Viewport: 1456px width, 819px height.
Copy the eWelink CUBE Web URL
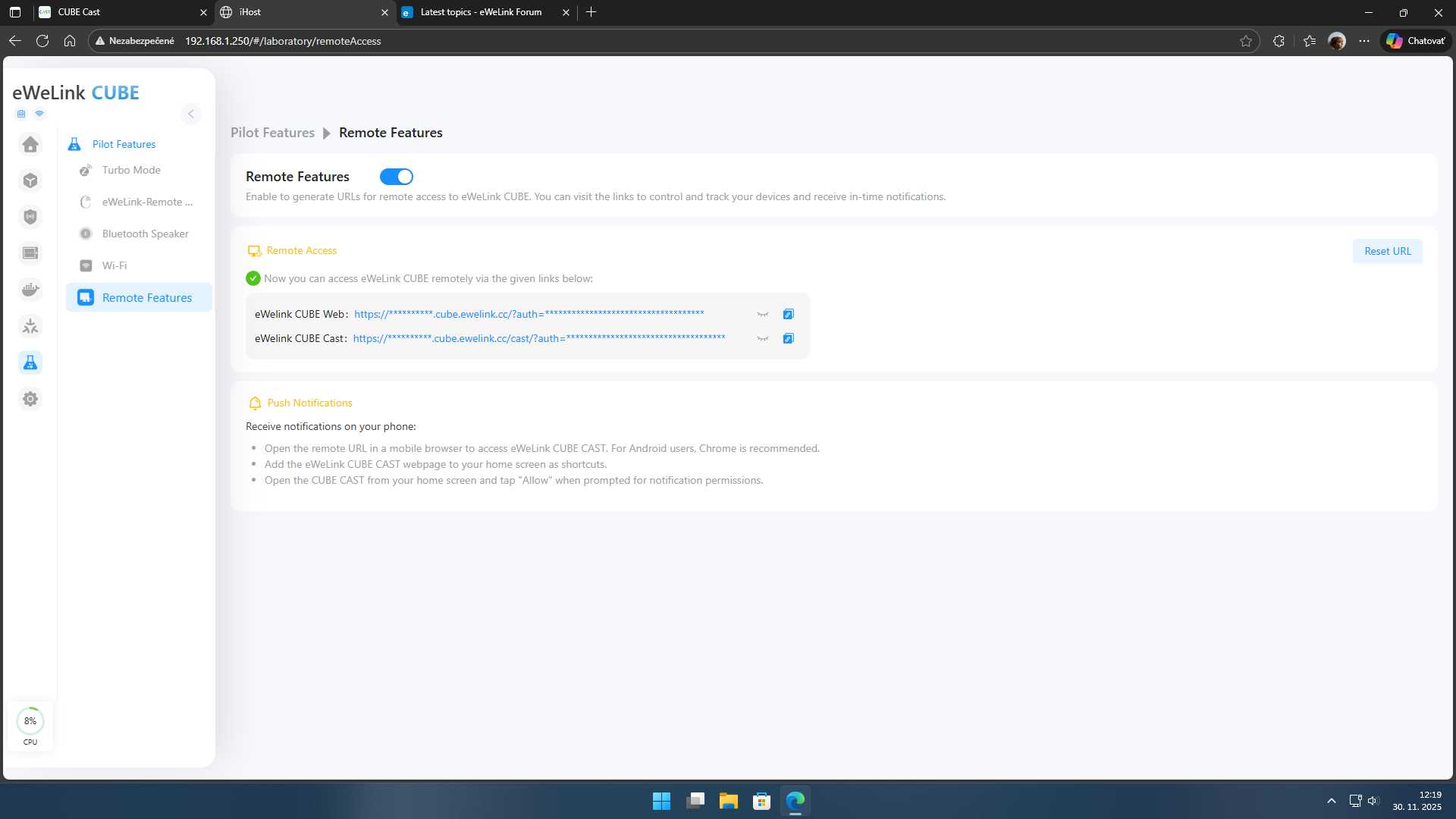[x=789, y=314]
